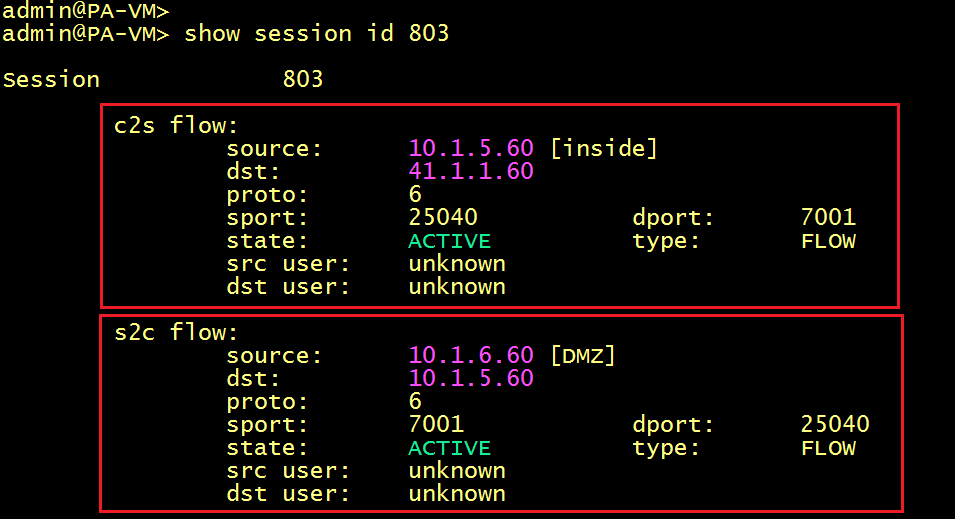Click the s2c sport value 7001
This screenshot has width=955, height=519.
tap(436, 424)
